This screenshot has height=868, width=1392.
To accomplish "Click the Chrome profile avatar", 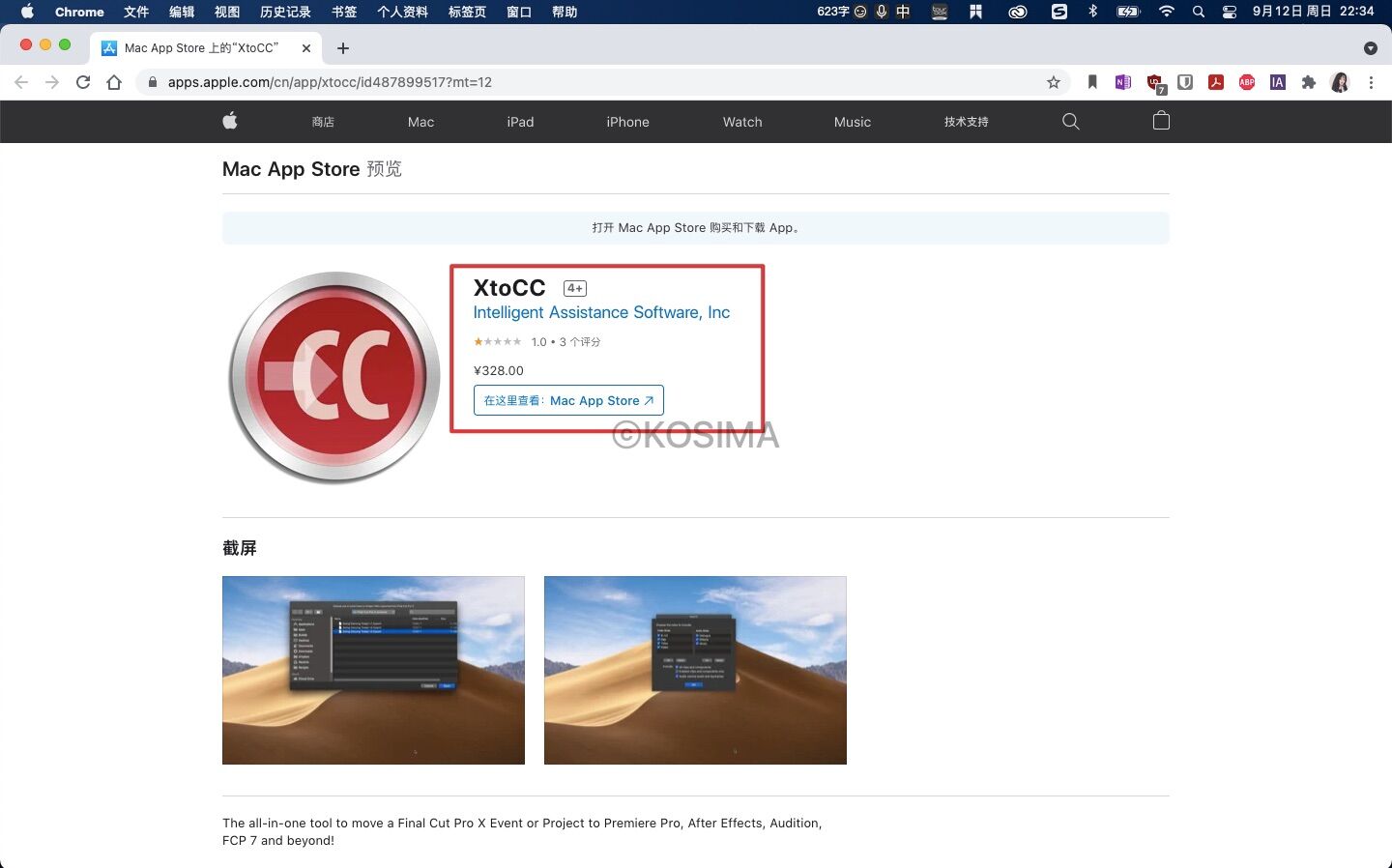I will click(x=1340, y=82).
